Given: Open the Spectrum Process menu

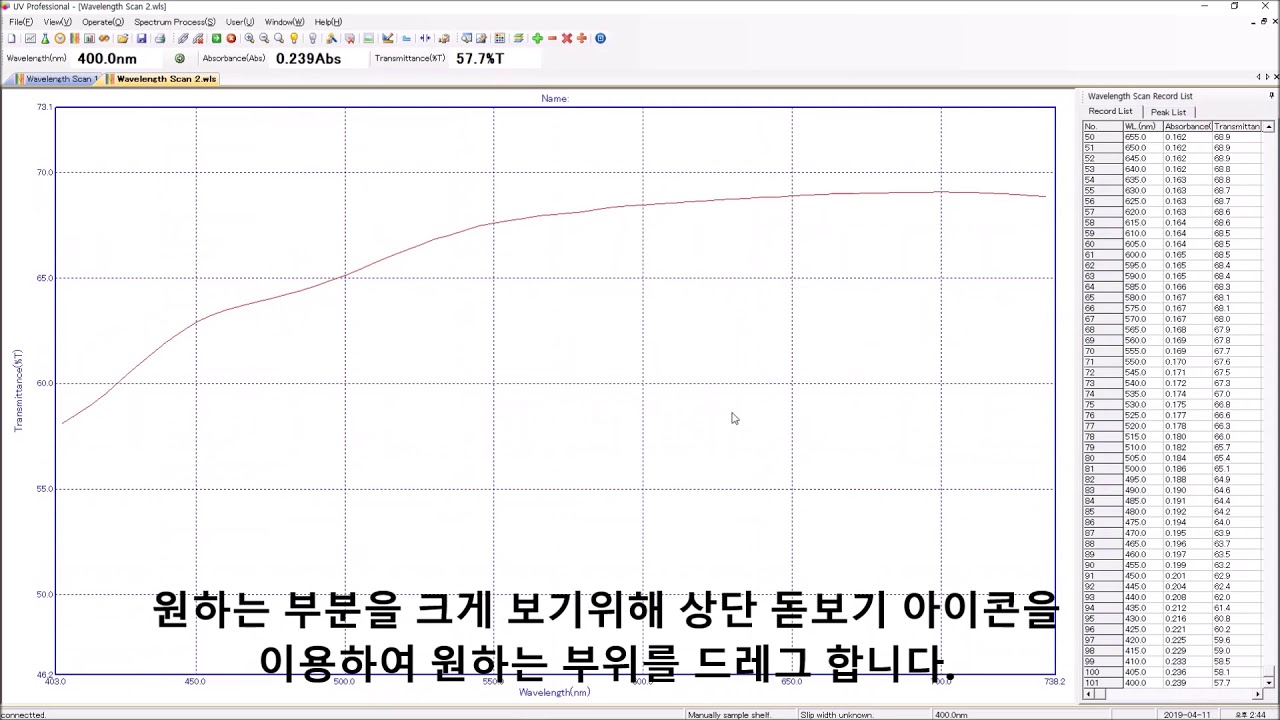Looking at the screenshot, I should pos(175,22).
